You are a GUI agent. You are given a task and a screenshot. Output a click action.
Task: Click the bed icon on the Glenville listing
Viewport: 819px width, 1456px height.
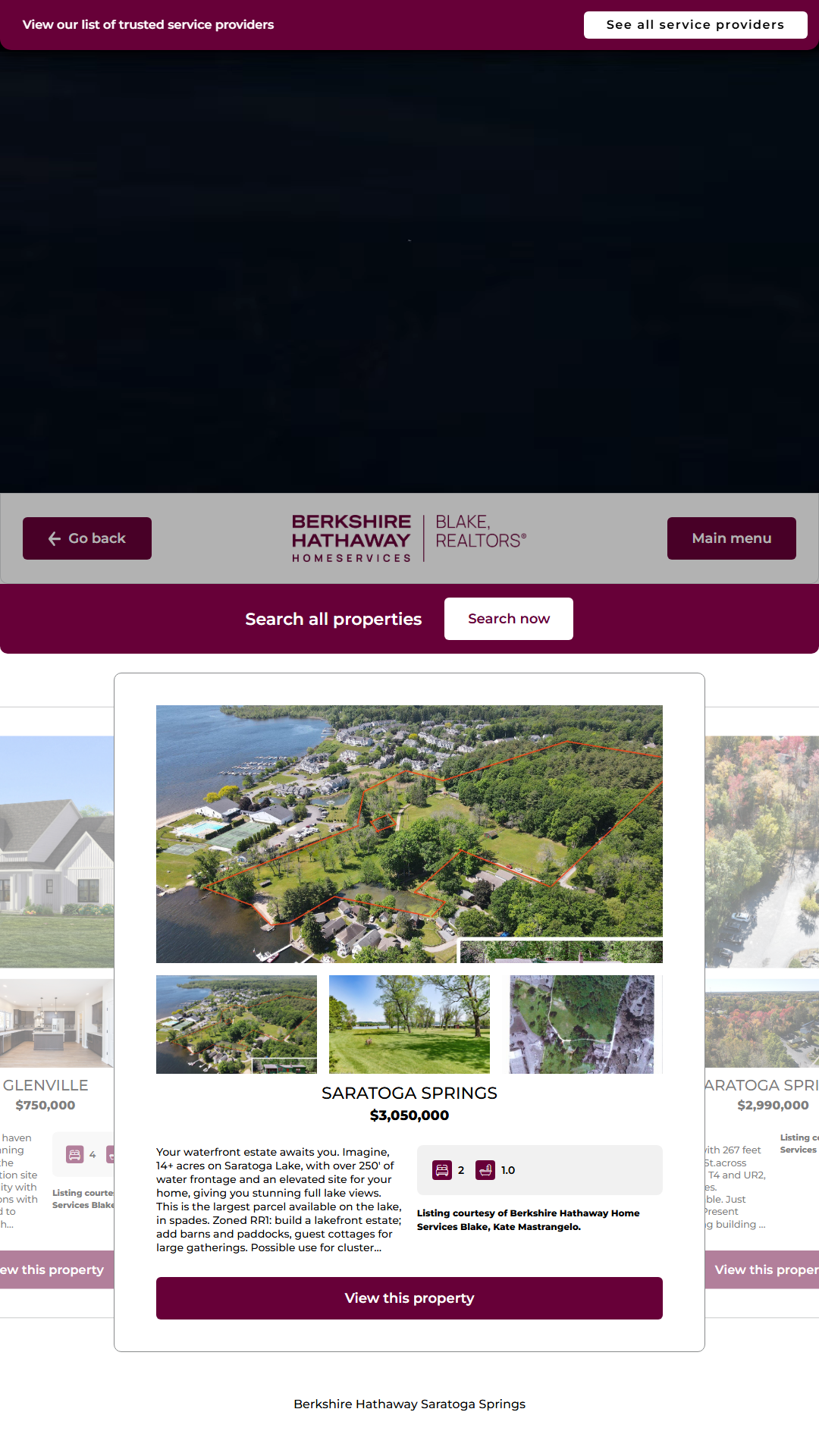pyautogui.click(x=75, y=1155)
